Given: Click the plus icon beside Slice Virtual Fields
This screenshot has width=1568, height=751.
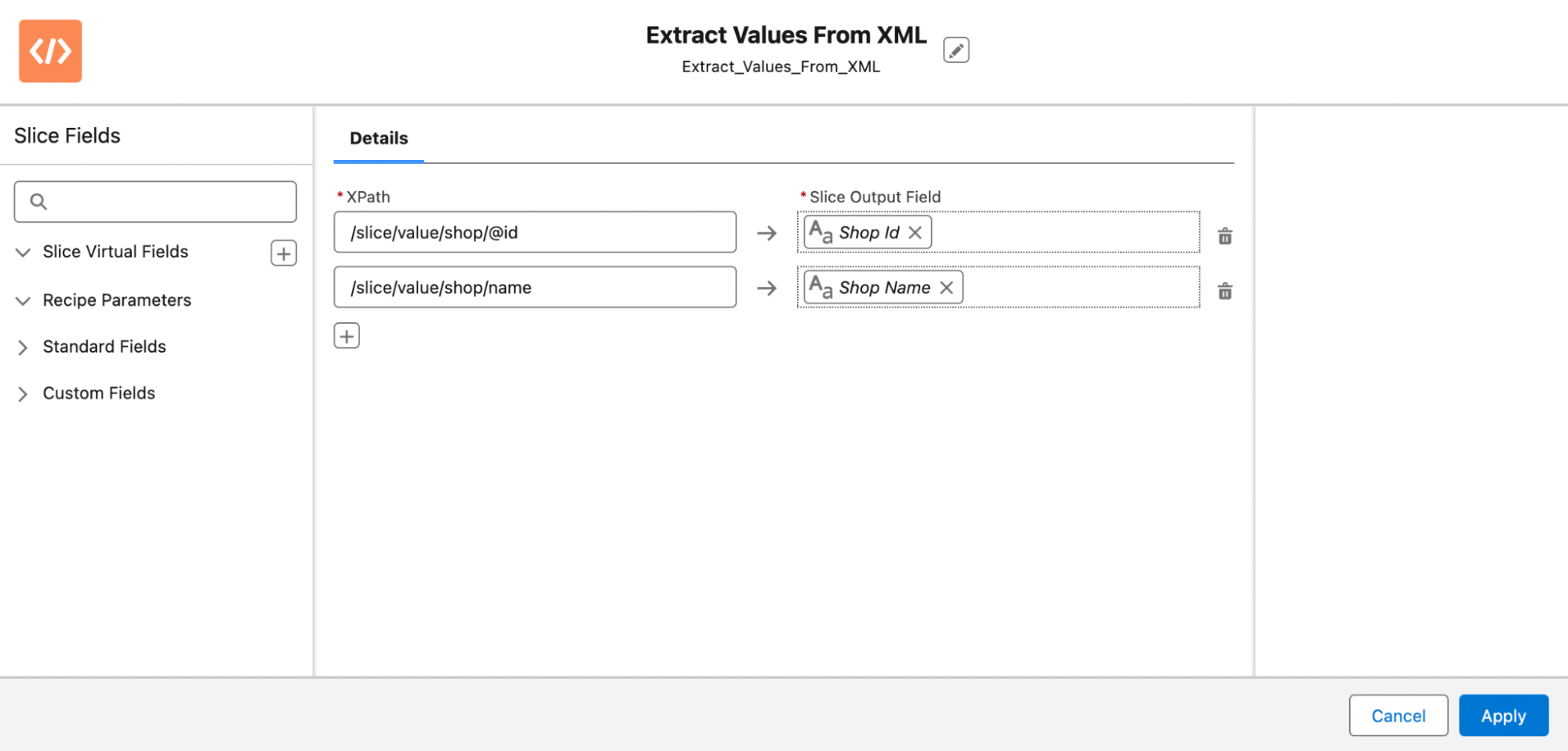Looking at the screenshot, I should point(283,252).
